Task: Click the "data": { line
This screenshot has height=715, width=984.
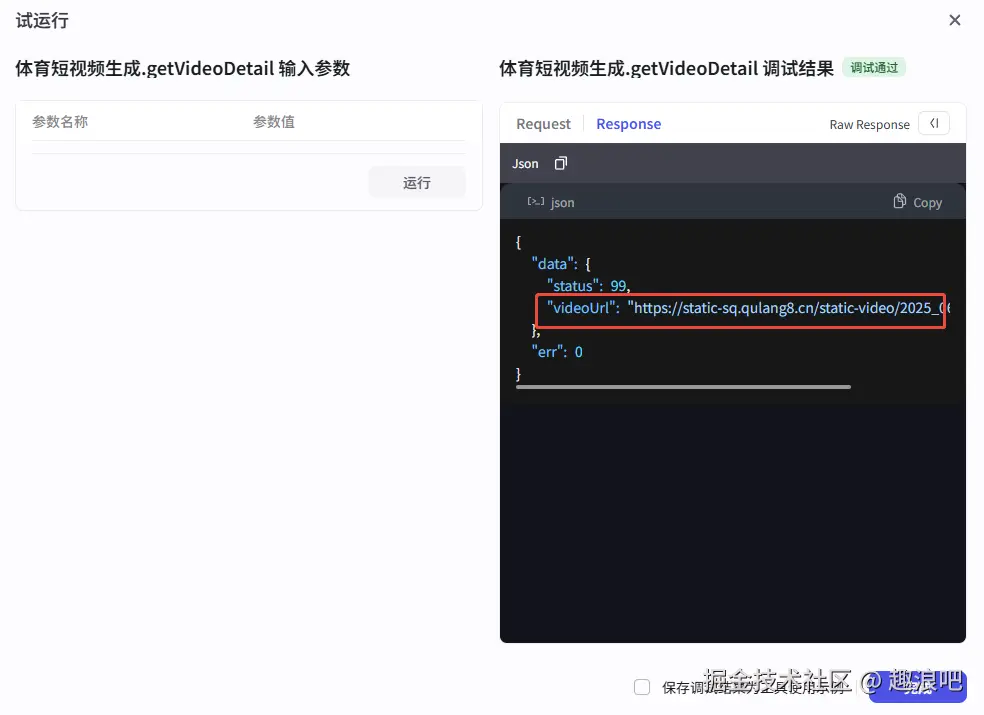Action: click(560, 264)
